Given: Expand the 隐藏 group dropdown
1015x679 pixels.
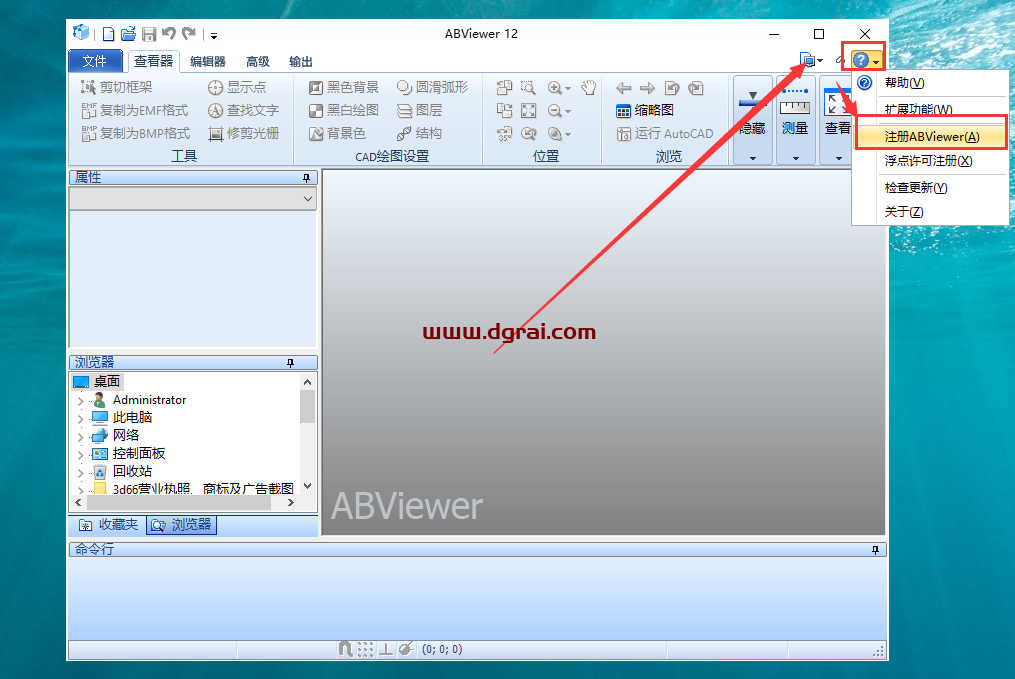Looking at the screenshot, I should pos(752,158).
